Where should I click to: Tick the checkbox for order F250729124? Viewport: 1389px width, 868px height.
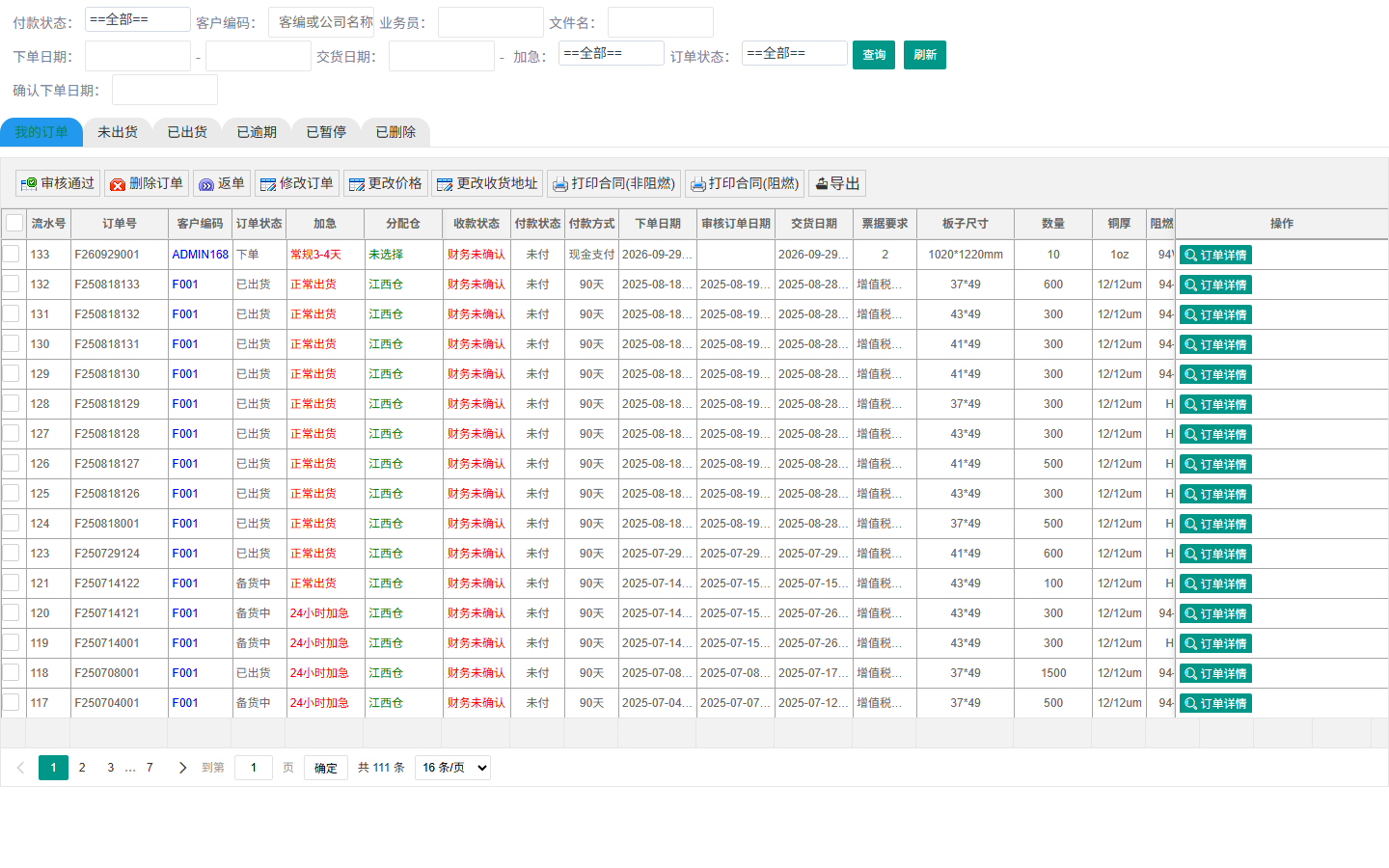click(x=11, y=553)
